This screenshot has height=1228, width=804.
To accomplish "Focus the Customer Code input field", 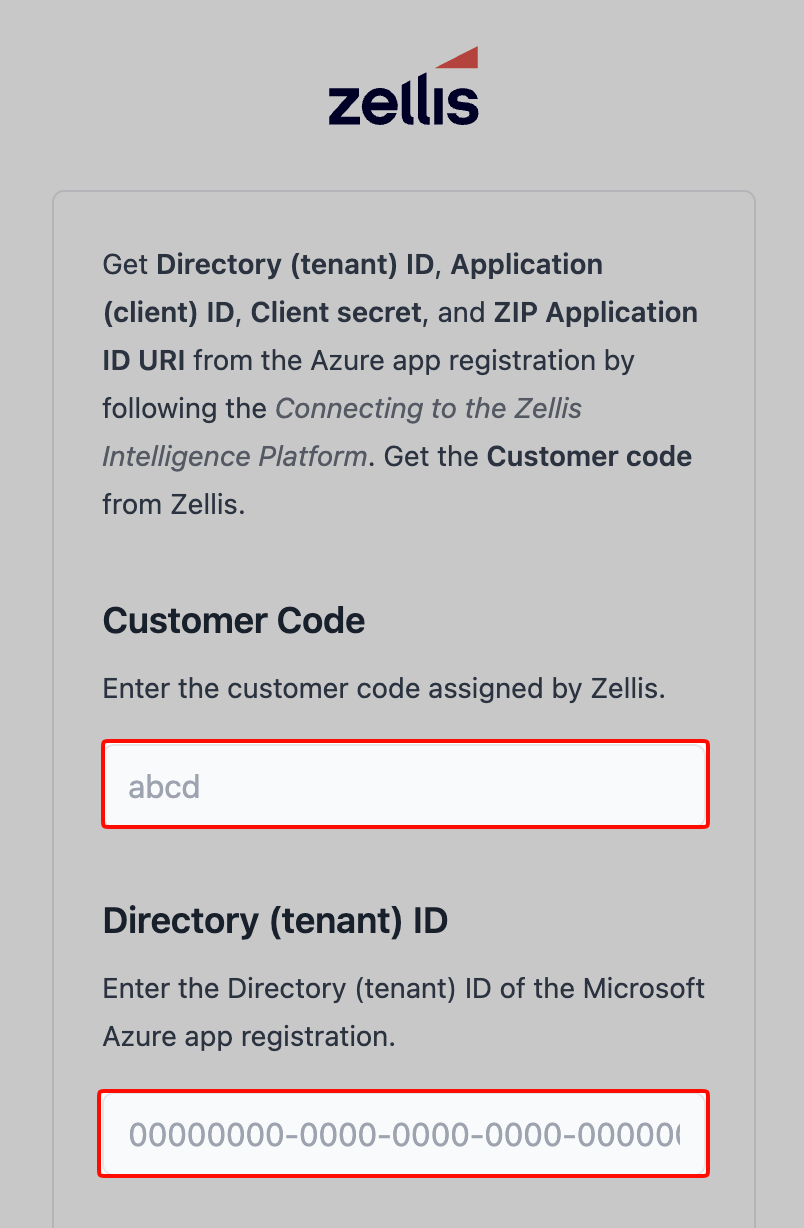I will pyautogui.click(x=405, y=784).
